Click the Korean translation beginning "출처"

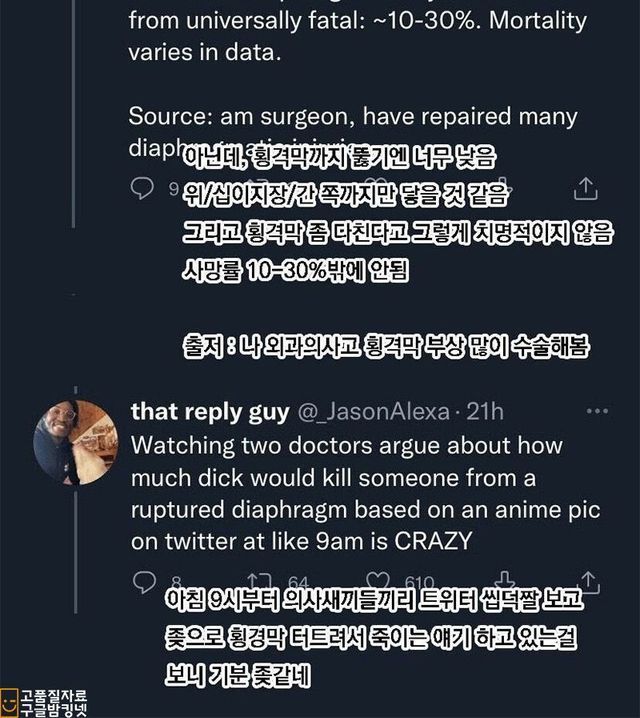tap(386, 346)
